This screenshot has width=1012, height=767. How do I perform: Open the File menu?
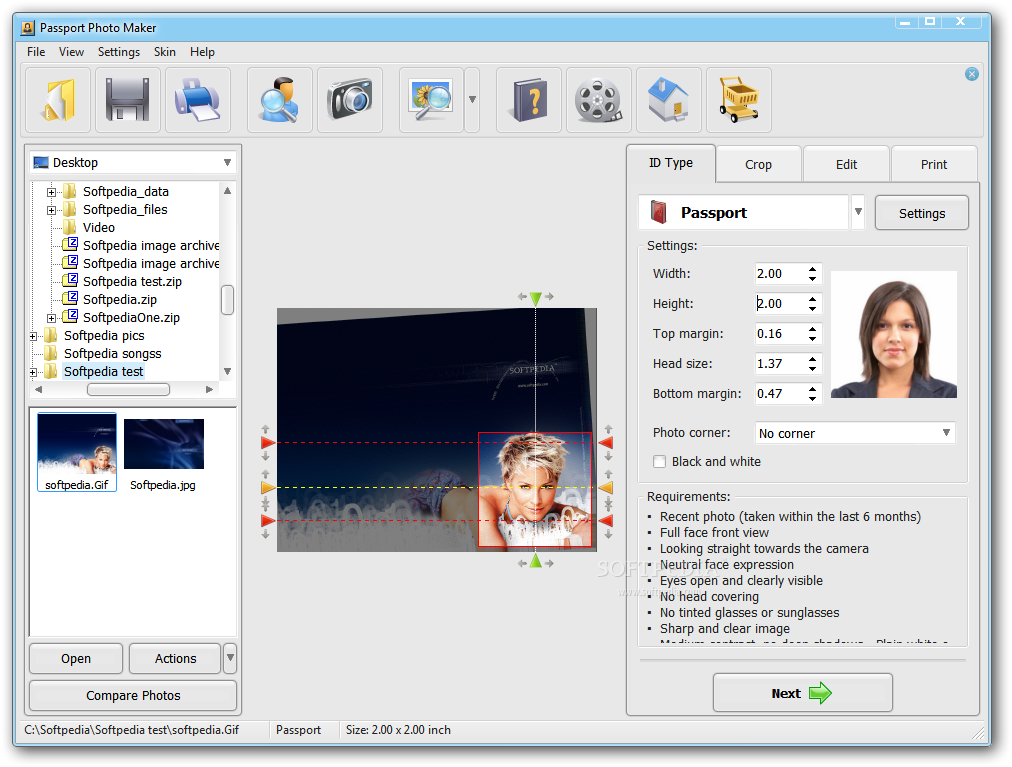pos(36,52)
